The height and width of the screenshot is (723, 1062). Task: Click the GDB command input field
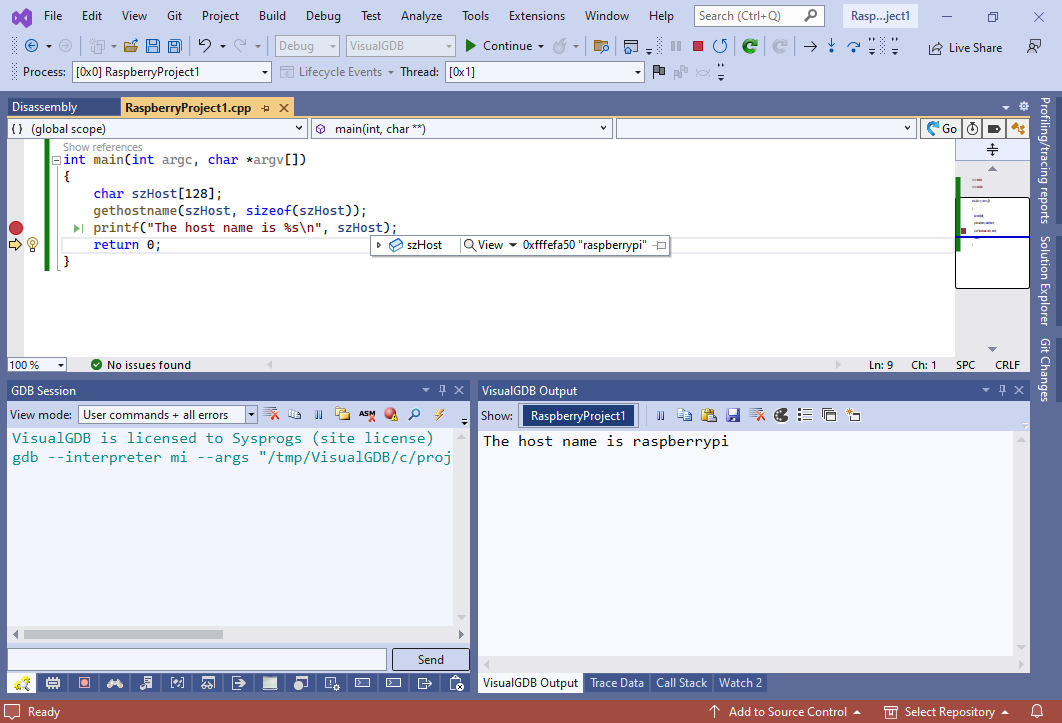[x=197, y=660]
